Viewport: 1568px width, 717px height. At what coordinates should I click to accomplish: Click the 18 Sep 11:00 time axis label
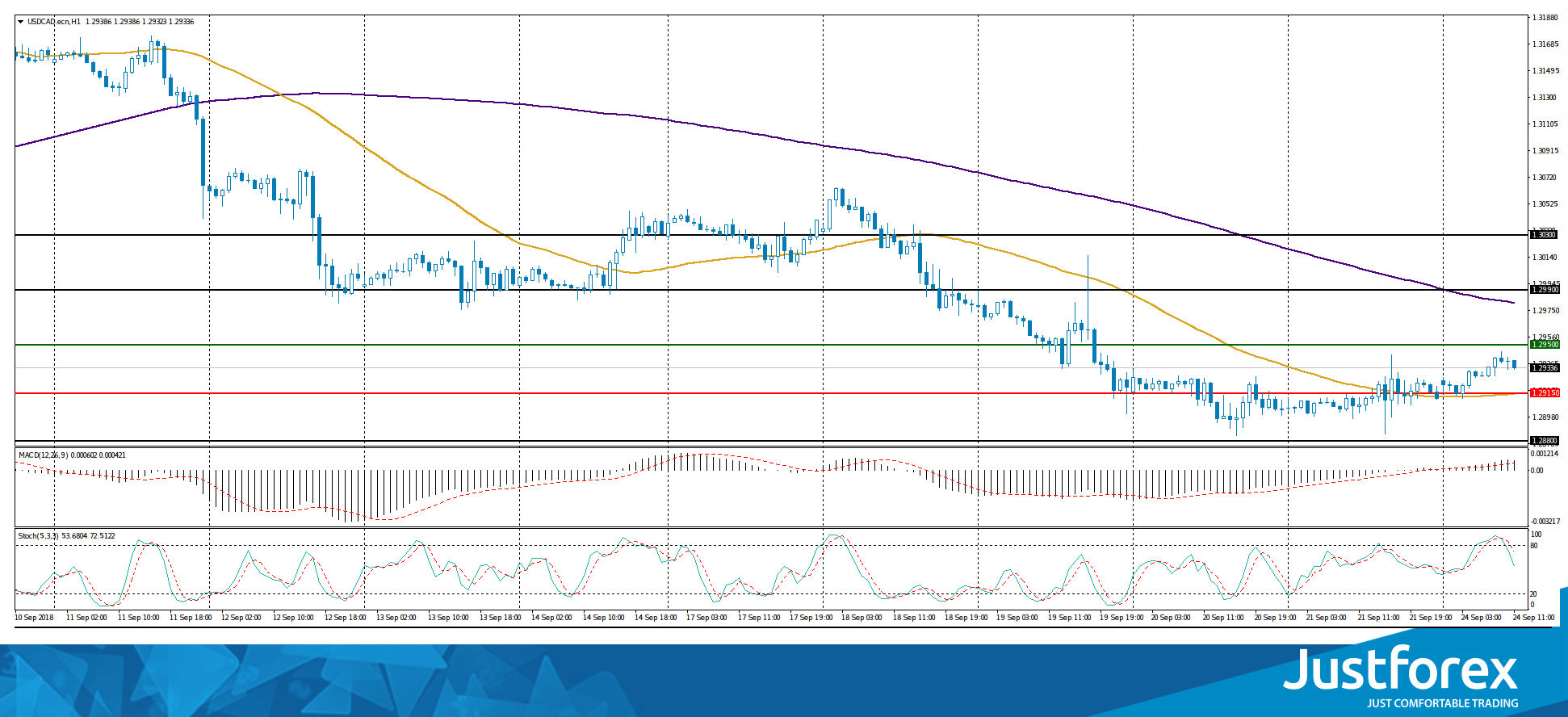[x=914, y=618]
